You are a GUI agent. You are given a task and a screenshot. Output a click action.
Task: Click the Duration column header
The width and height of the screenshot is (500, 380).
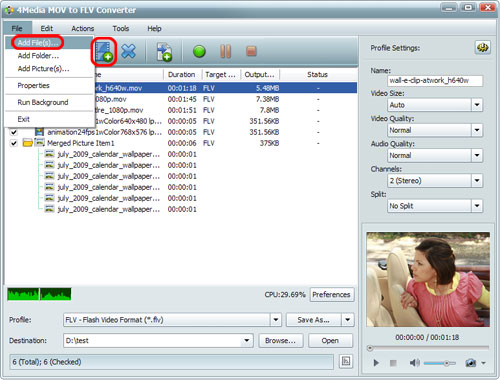[183, 75]
